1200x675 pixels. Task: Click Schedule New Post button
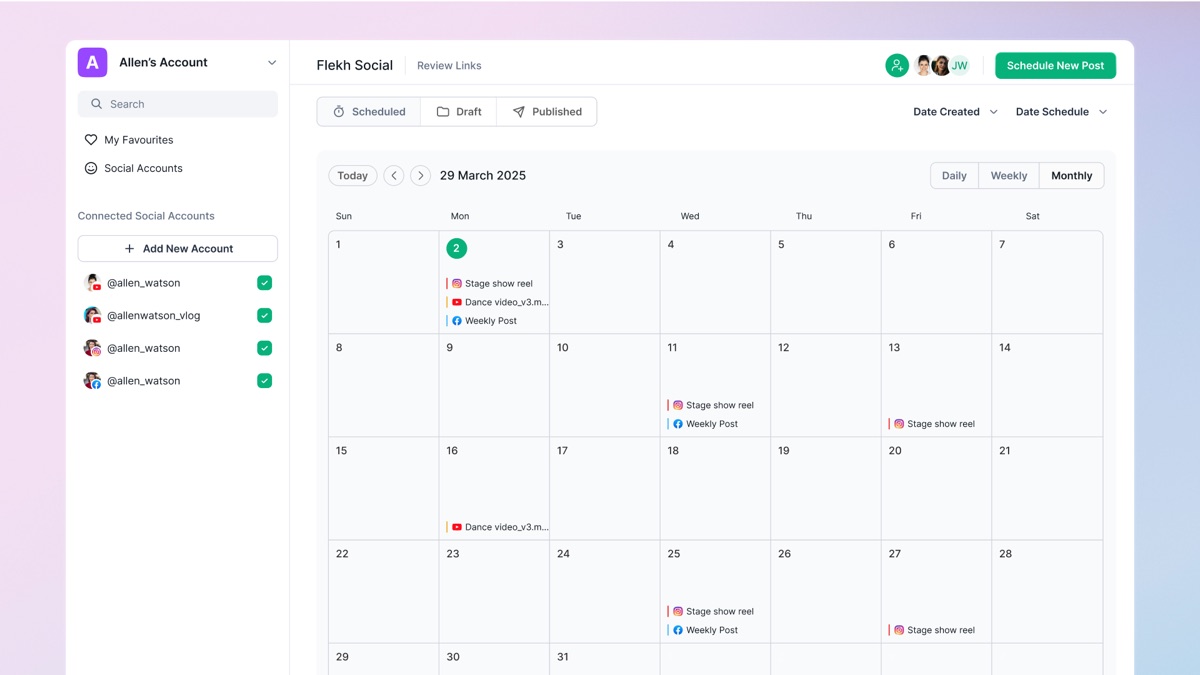pyautogui.click(x=1055, y=66)
